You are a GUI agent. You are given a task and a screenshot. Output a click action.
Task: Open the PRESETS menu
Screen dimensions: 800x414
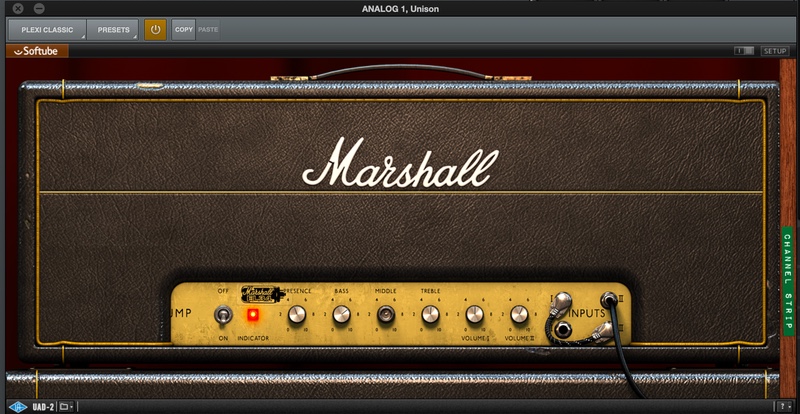point(113,30)
